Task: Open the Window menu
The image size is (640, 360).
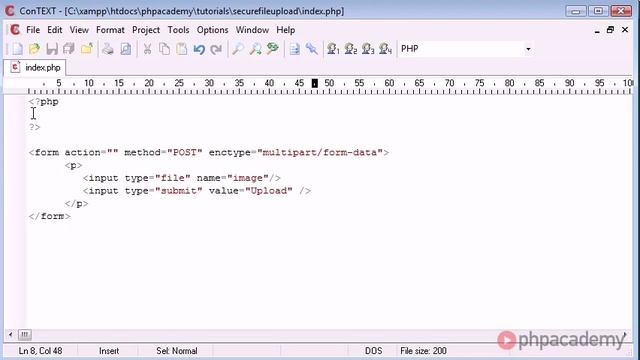Action: tap(252, 30)
